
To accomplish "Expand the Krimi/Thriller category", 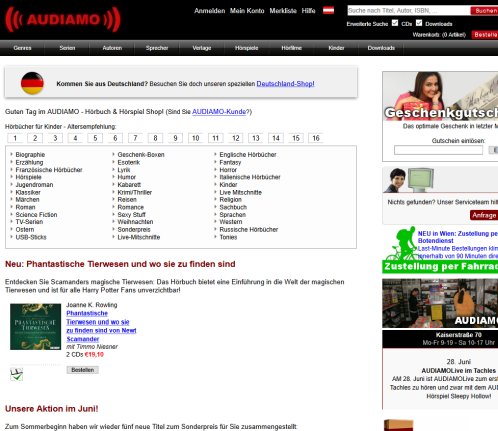I will coord(134,192).
